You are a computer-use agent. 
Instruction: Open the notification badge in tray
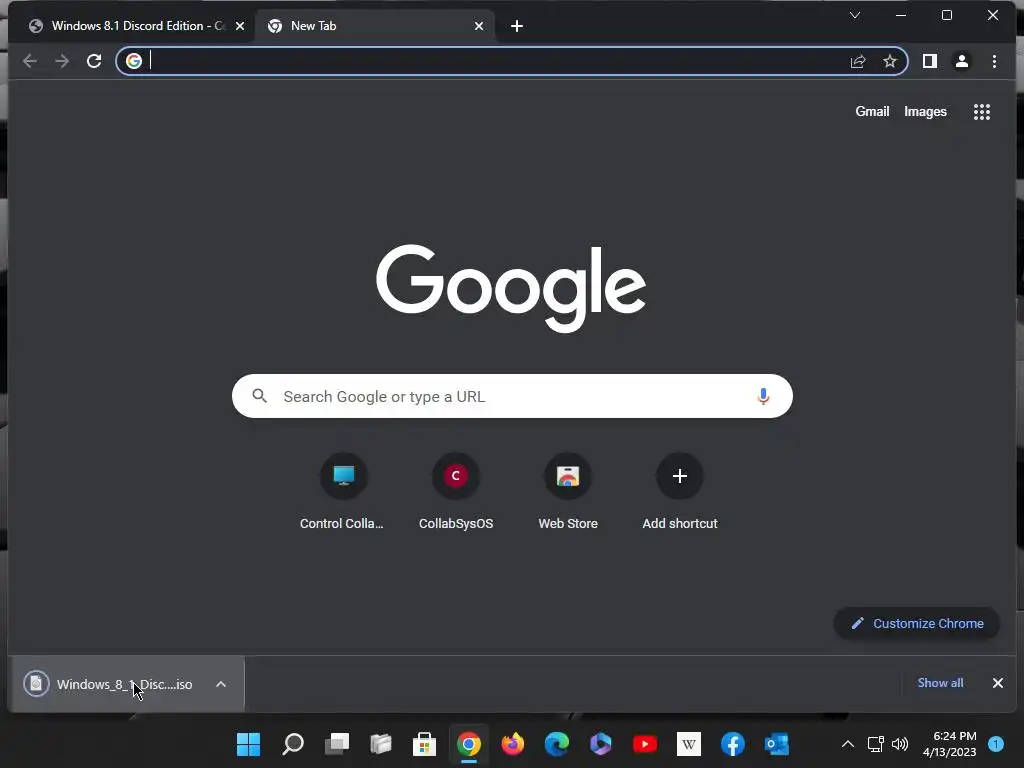click(995, 744)
